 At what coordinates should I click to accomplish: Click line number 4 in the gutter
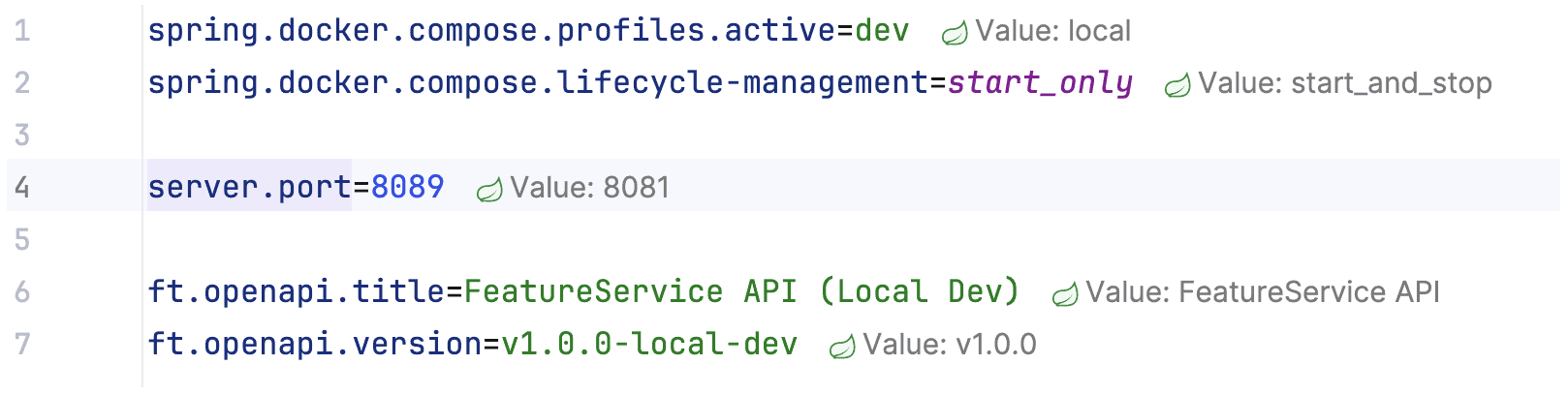pos(22,187)
